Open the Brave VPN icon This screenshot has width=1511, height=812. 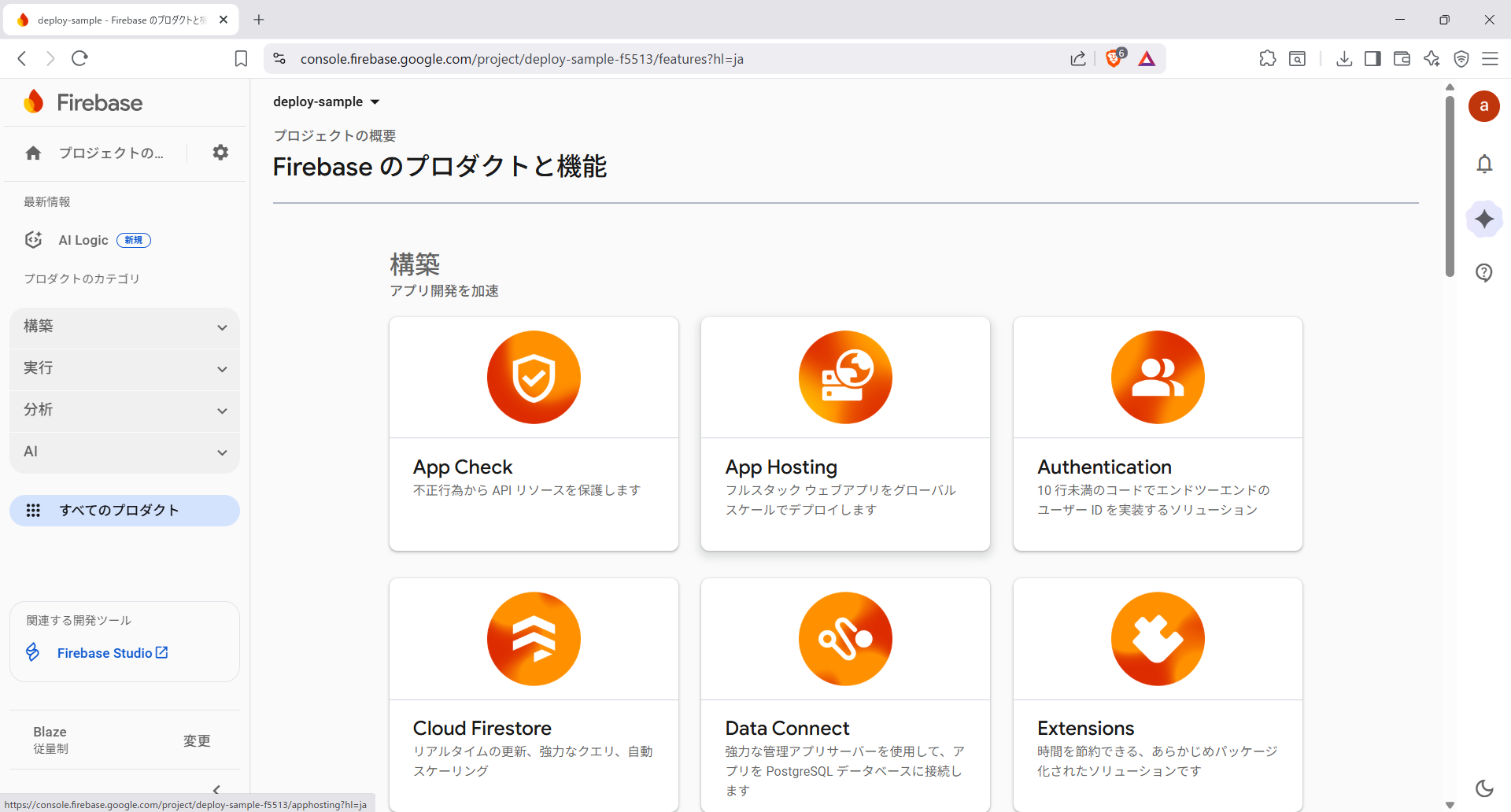[x=1461, y=59]
